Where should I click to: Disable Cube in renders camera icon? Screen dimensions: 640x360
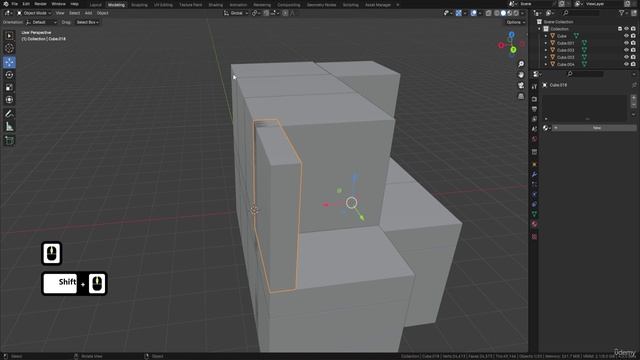tap(633, 36)
